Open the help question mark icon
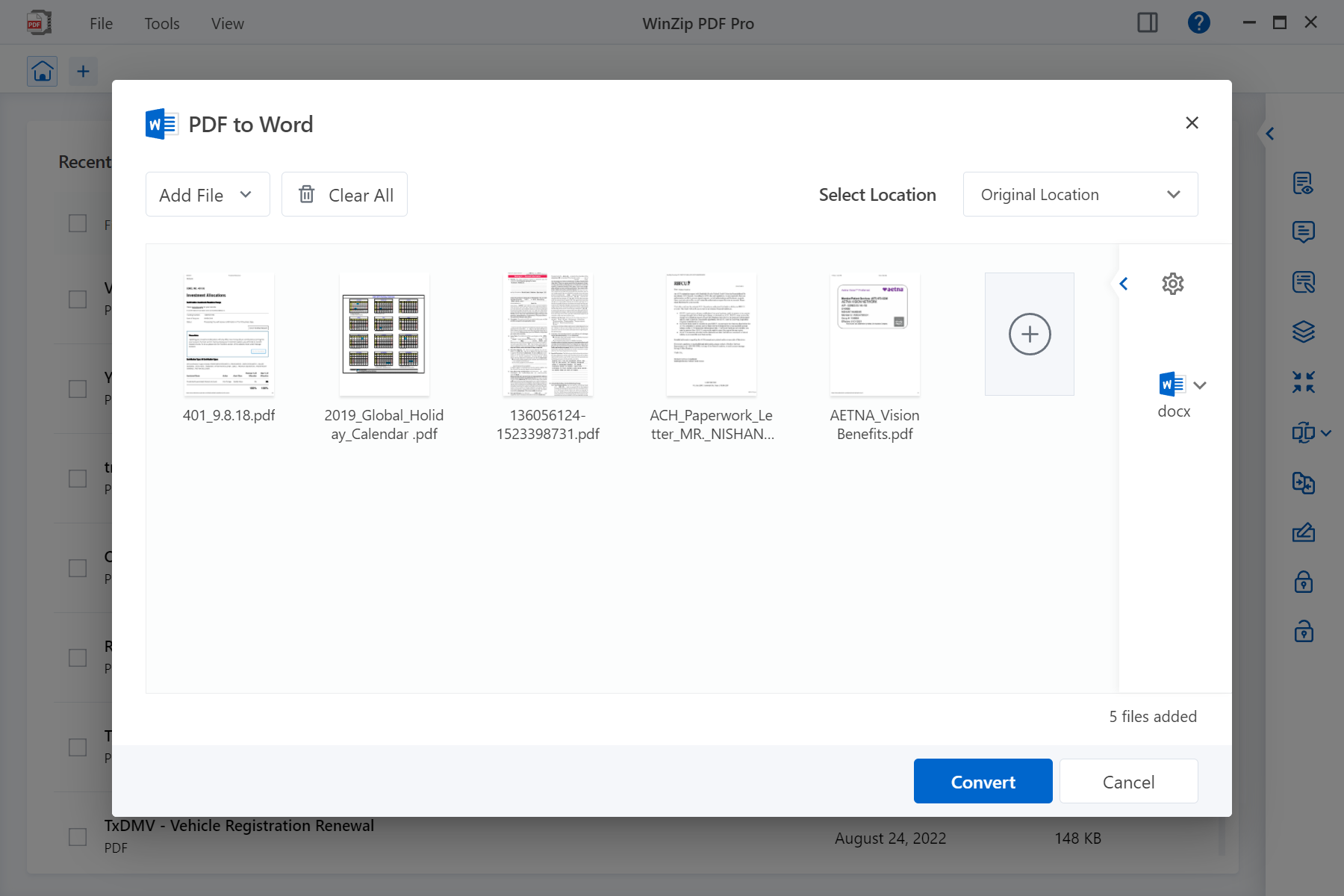The image size is (1344, 896). (x=1199, y=23)
